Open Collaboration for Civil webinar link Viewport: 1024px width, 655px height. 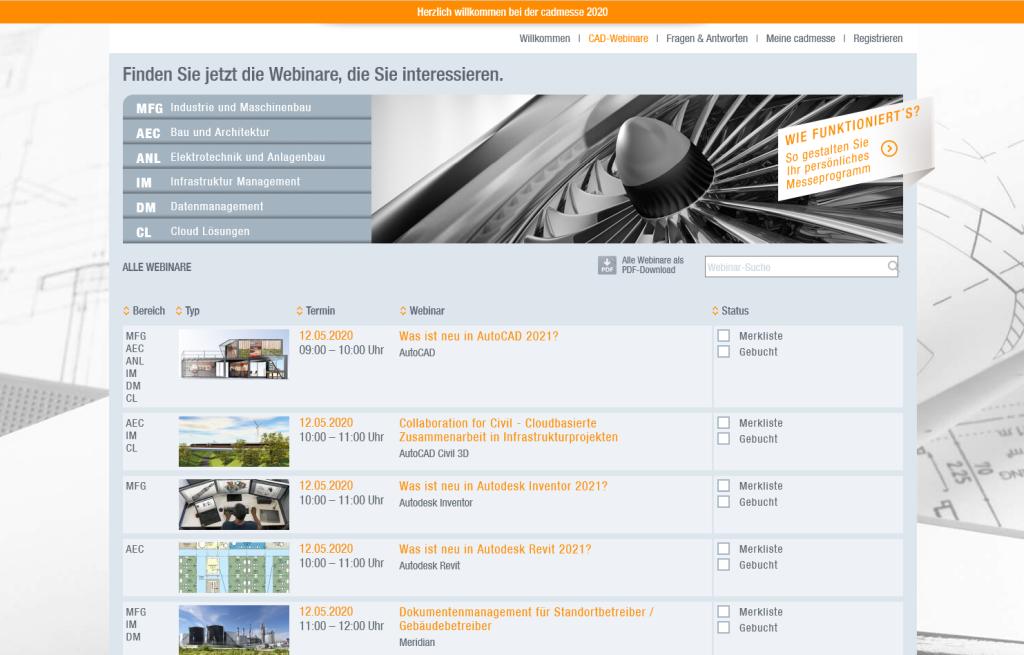point(508,430)
